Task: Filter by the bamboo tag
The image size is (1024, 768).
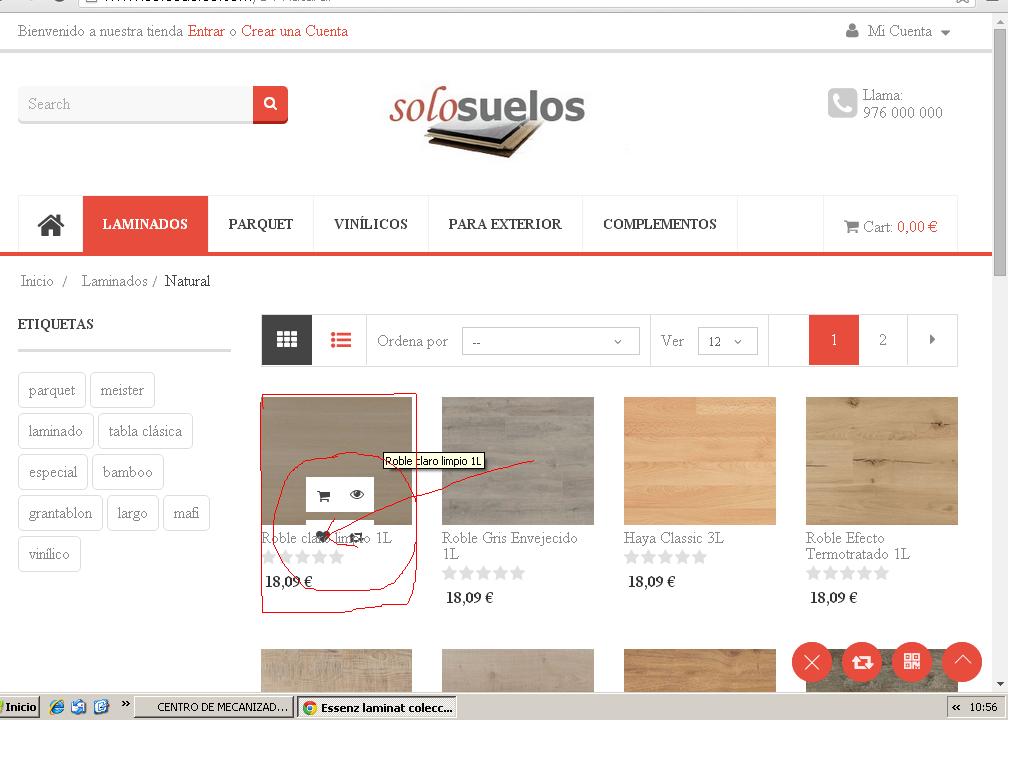Action: coord(127,472)
